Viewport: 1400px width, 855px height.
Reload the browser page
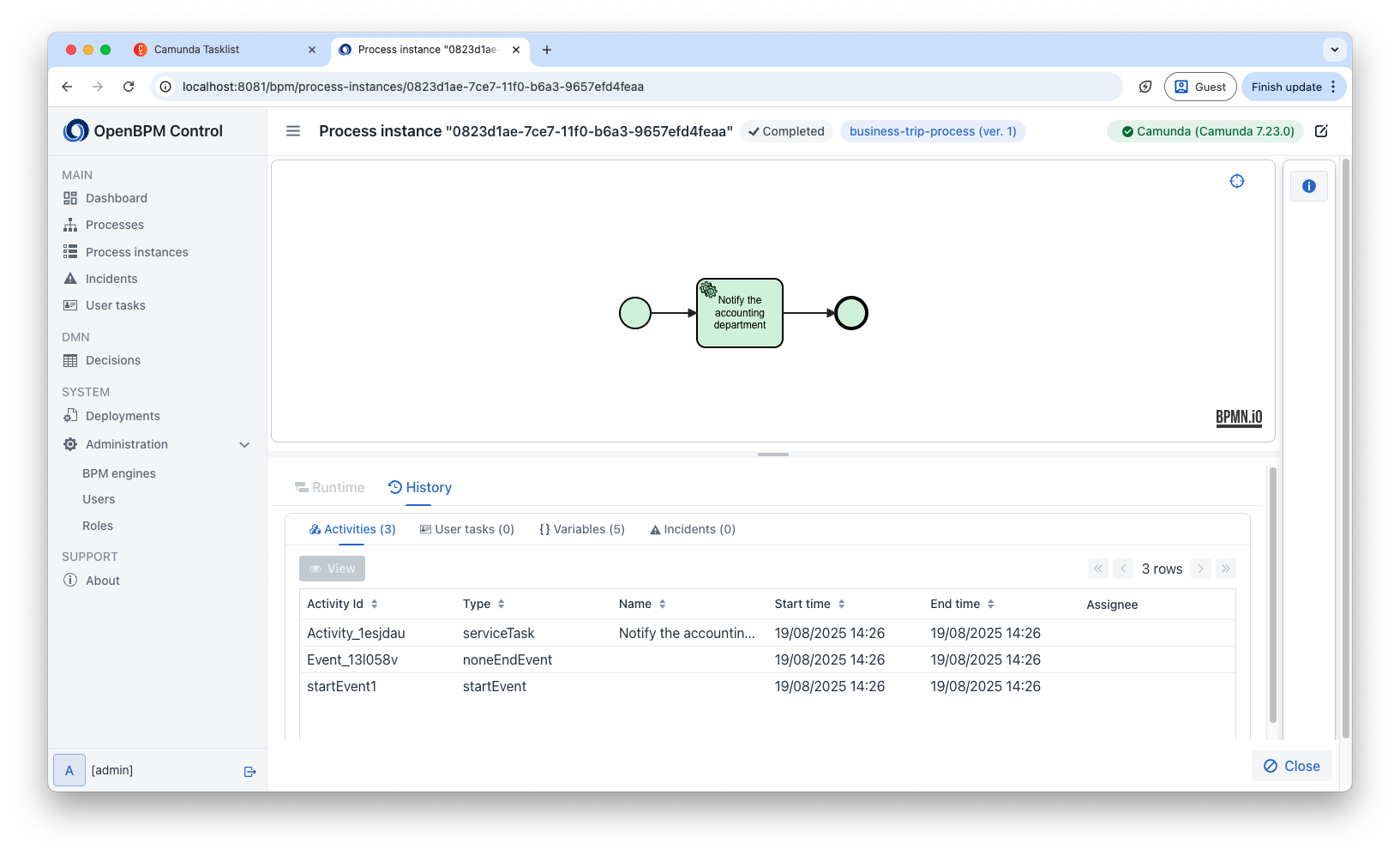click(x=129, y=87)
